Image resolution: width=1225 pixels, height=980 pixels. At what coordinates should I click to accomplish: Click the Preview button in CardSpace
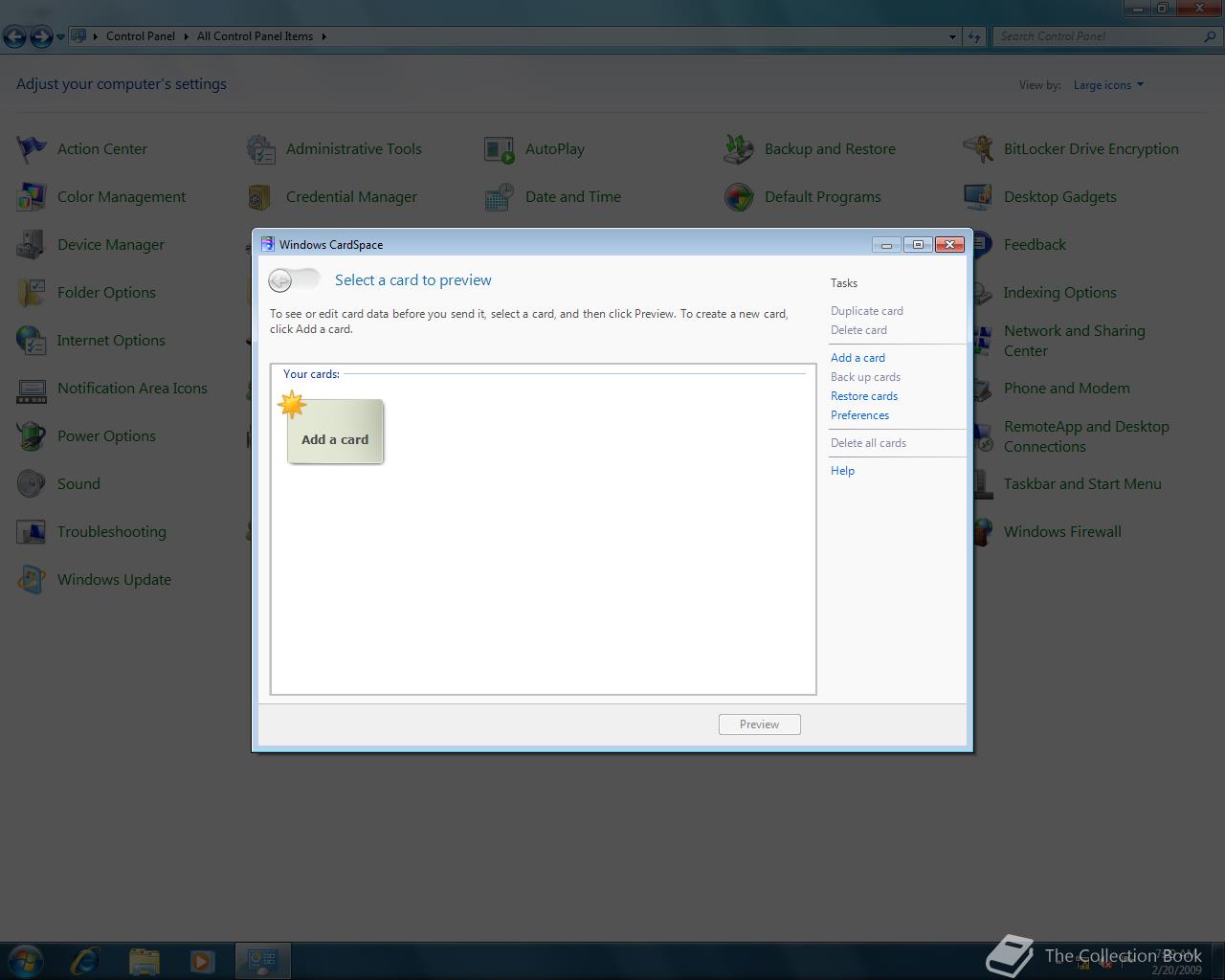[x=759, y=724]
